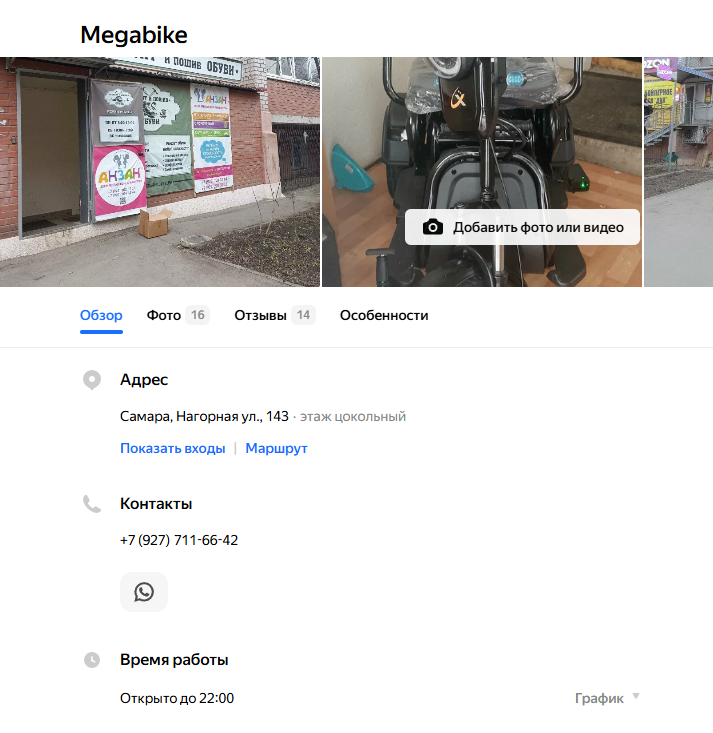Viewport: 713px width, 733px height.
Task: Open the storefront entrance photo thumbnail
Action: 160,172
